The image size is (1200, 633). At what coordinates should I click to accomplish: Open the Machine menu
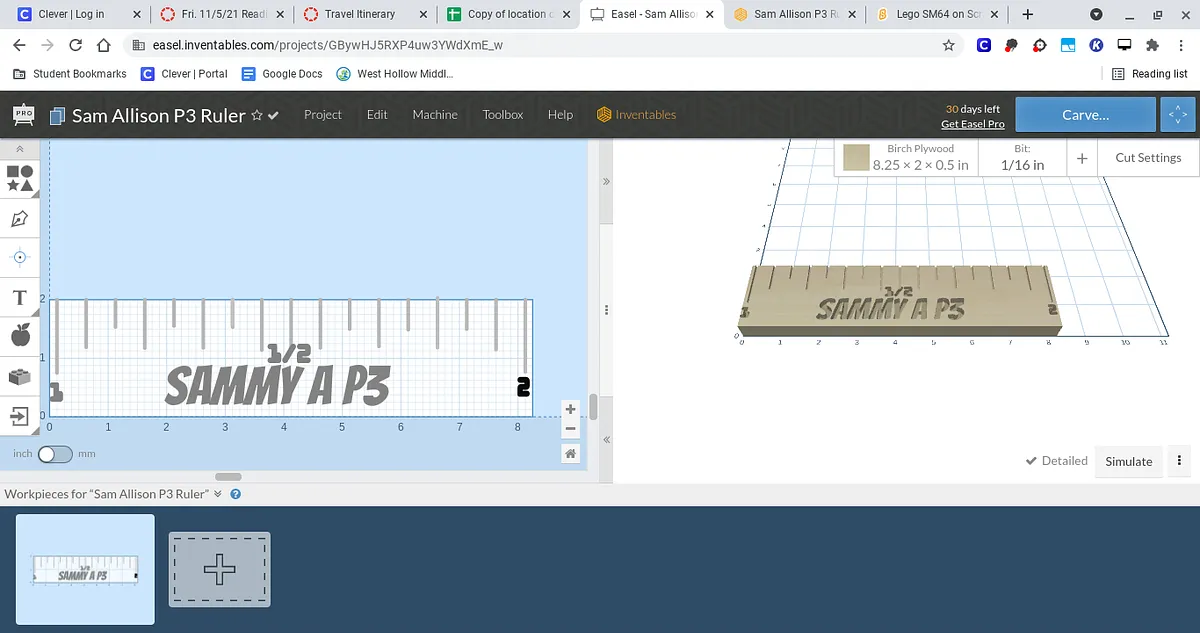[435, 115]
